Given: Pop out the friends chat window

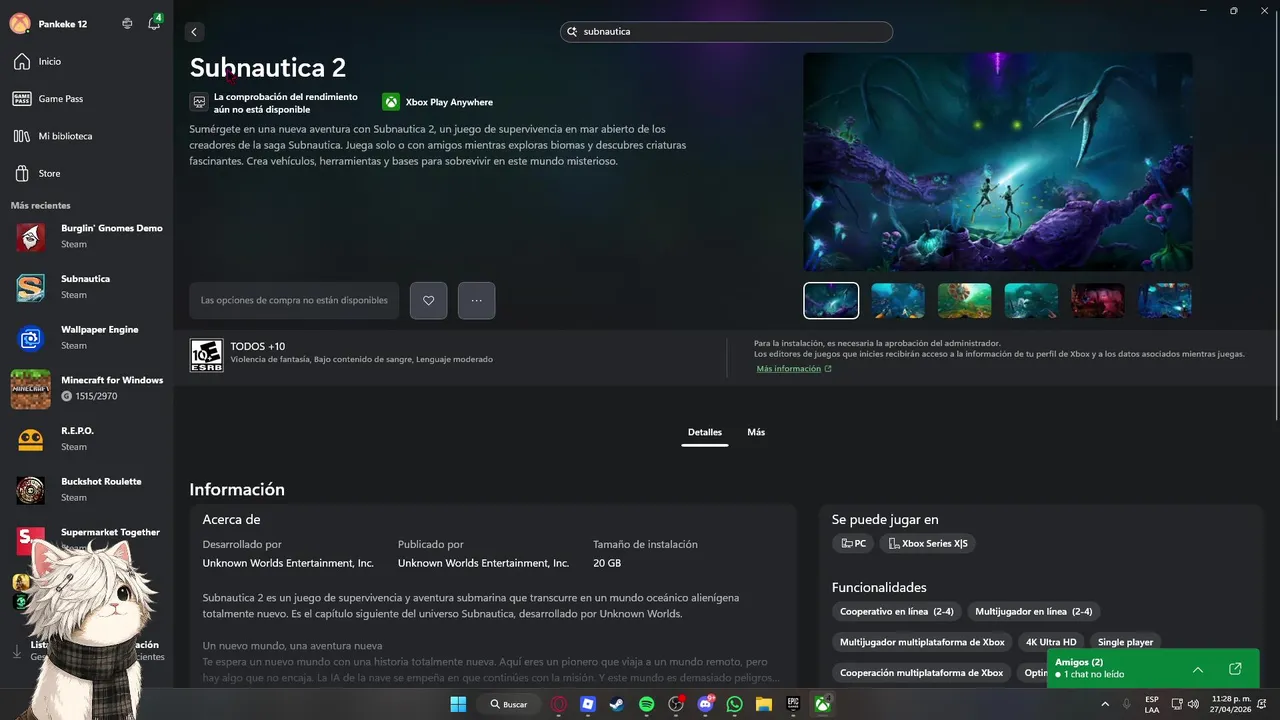Looking at the screenshot, I should click(x=1235, y=669).
